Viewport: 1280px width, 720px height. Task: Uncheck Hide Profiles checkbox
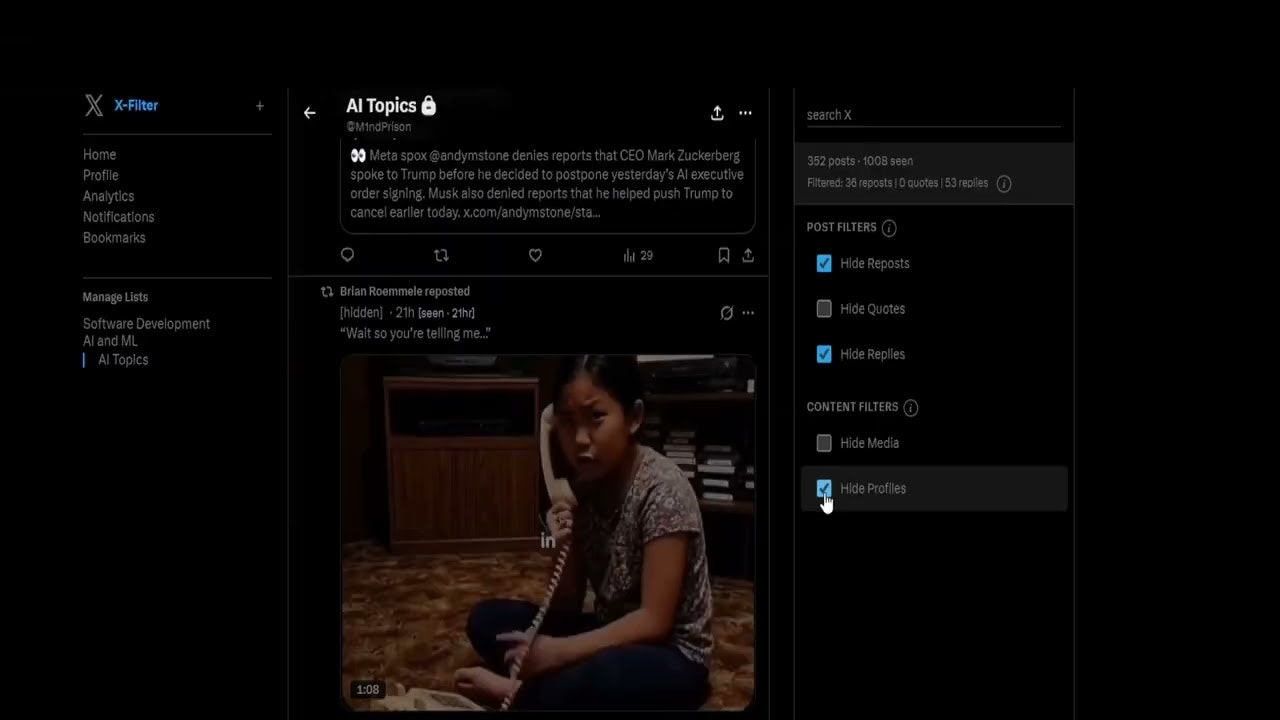pyautogui.click(x=824, y=488)
